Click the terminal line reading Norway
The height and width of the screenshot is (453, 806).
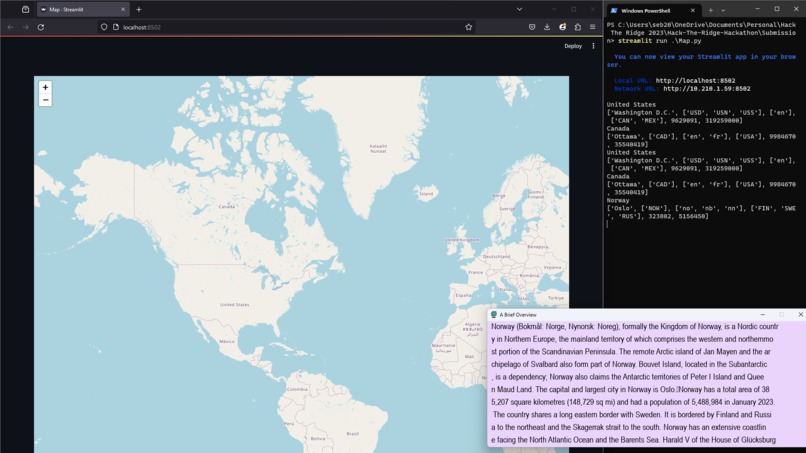coord(618,201)
